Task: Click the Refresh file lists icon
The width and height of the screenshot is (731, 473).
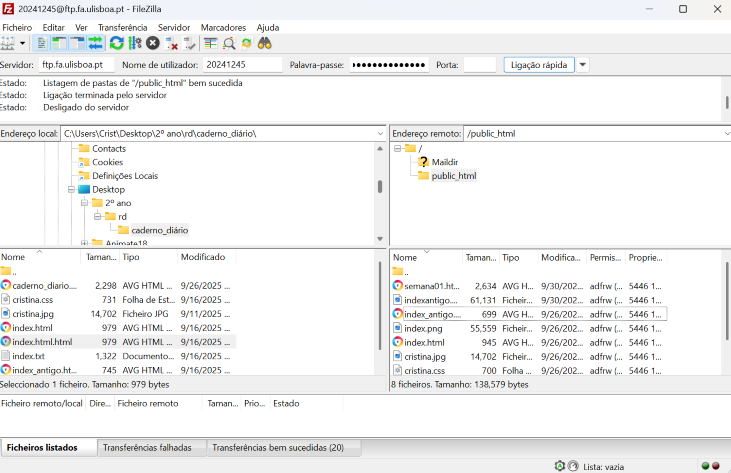Action: point(117,43)
